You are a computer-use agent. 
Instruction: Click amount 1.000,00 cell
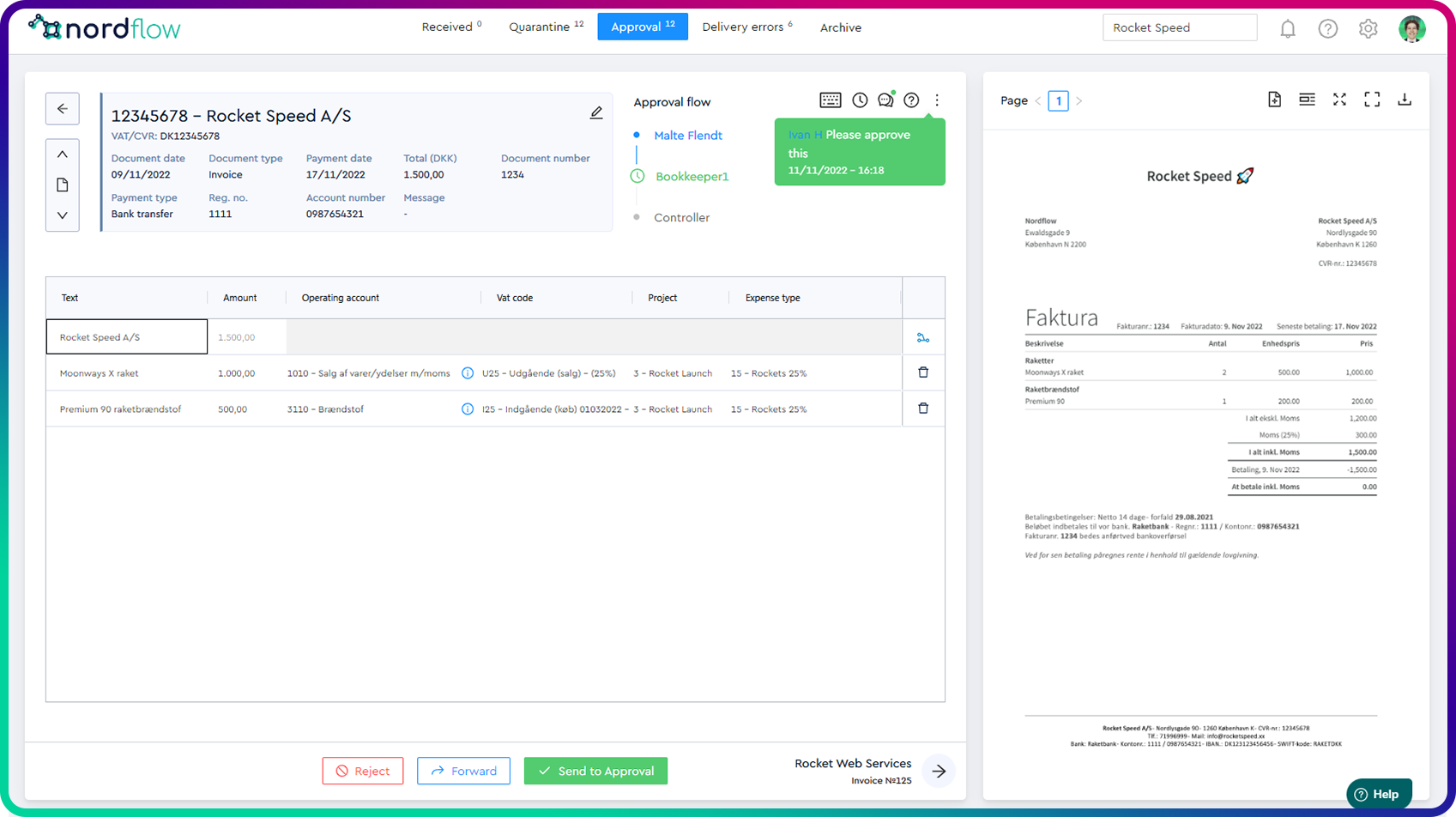coord(245,373)
